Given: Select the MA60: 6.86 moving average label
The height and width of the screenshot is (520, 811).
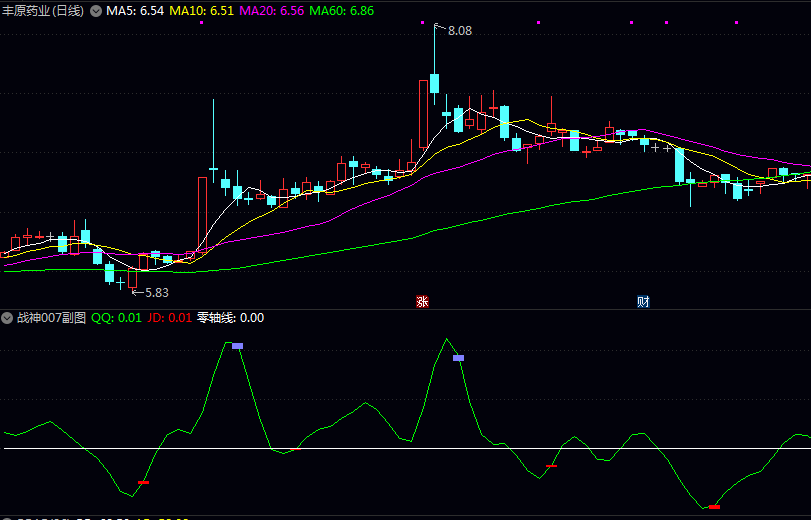Looking at the screenshot, I should pos(342,11).
